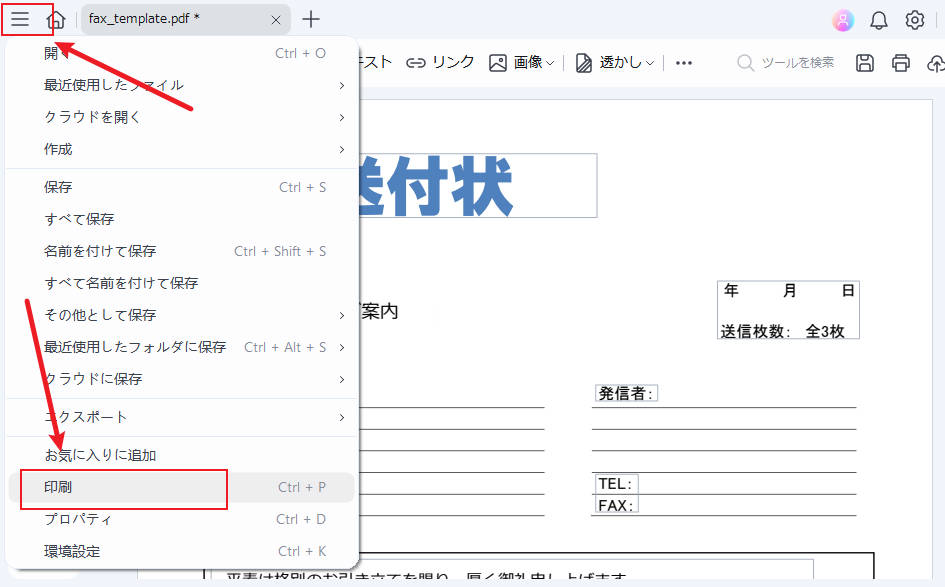Click the printer icon on the toolbar

900,62
